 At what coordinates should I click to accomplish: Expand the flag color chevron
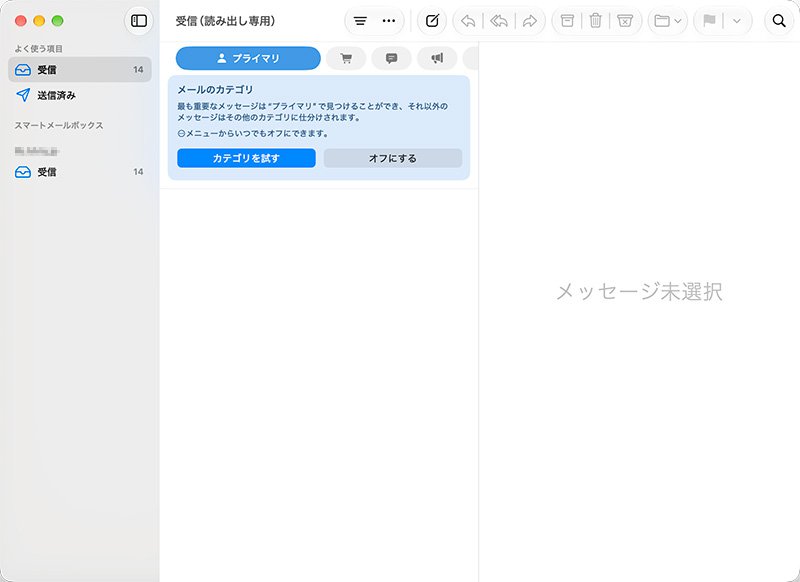click(x=737, y=21)
